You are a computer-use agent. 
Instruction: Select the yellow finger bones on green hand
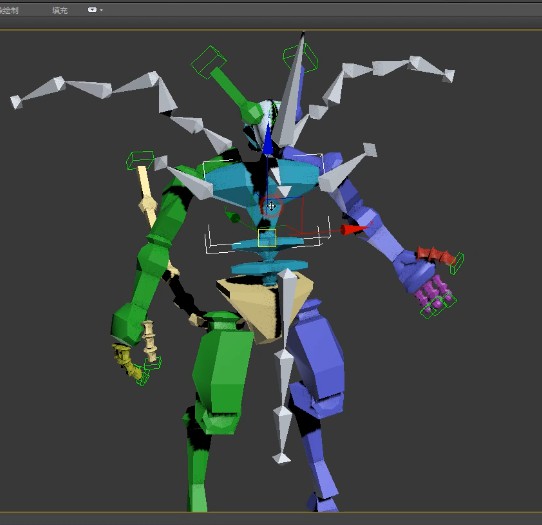[126, 361]
